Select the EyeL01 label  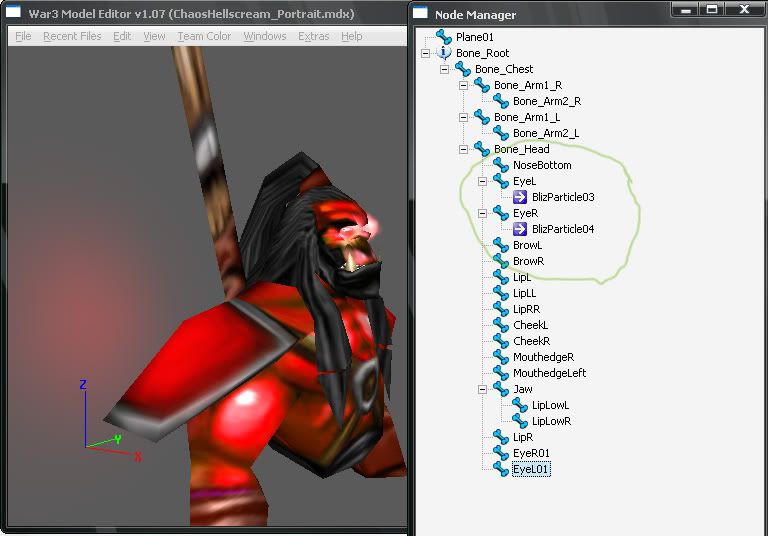(x=531, y=469)
